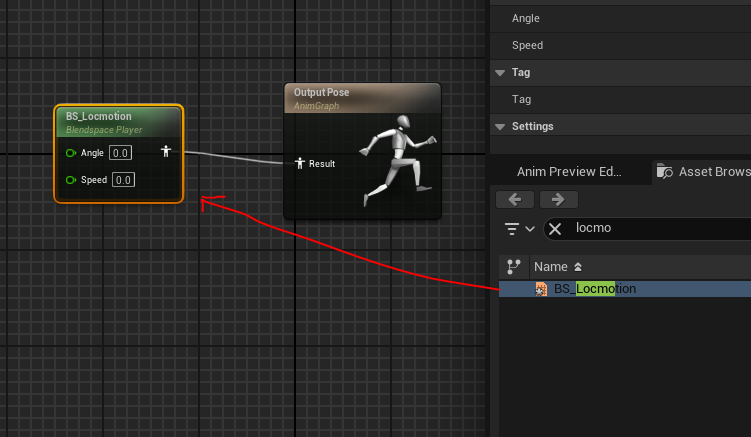Collapse the Settings section
The width and height of the screenshot is (751, 437).
[x=500, y=127]
